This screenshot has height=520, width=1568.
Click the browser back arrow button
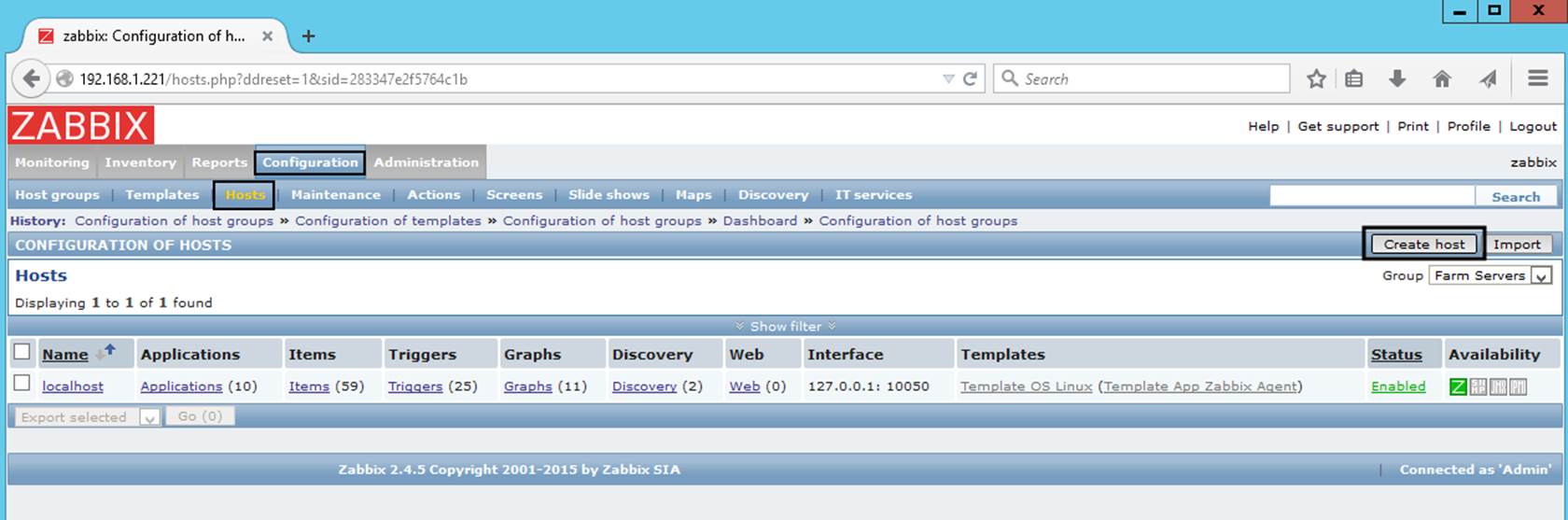pyautogui.click(x=31, y=78)
